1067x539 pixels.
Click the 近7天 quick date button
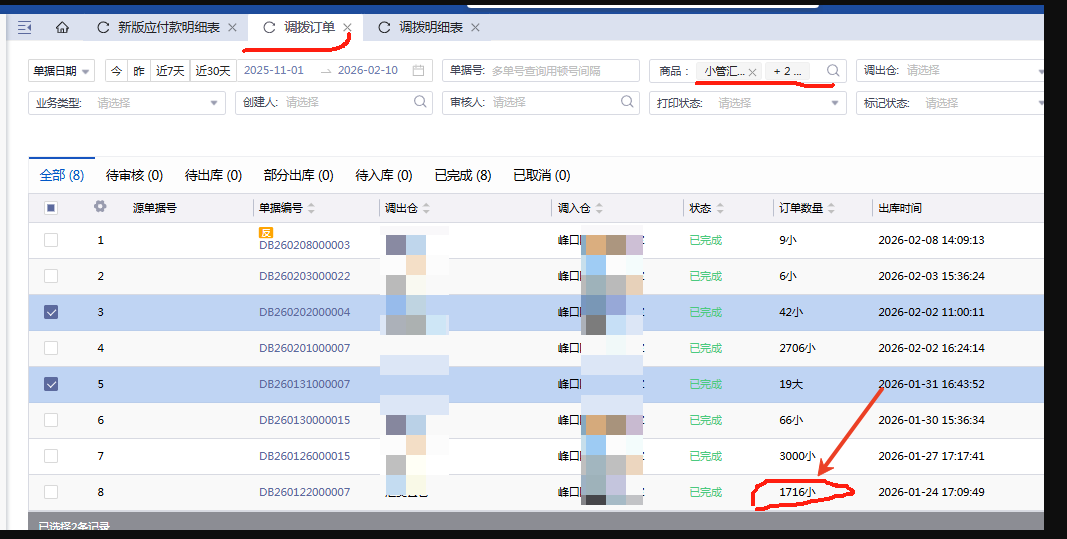pos(171,71)
